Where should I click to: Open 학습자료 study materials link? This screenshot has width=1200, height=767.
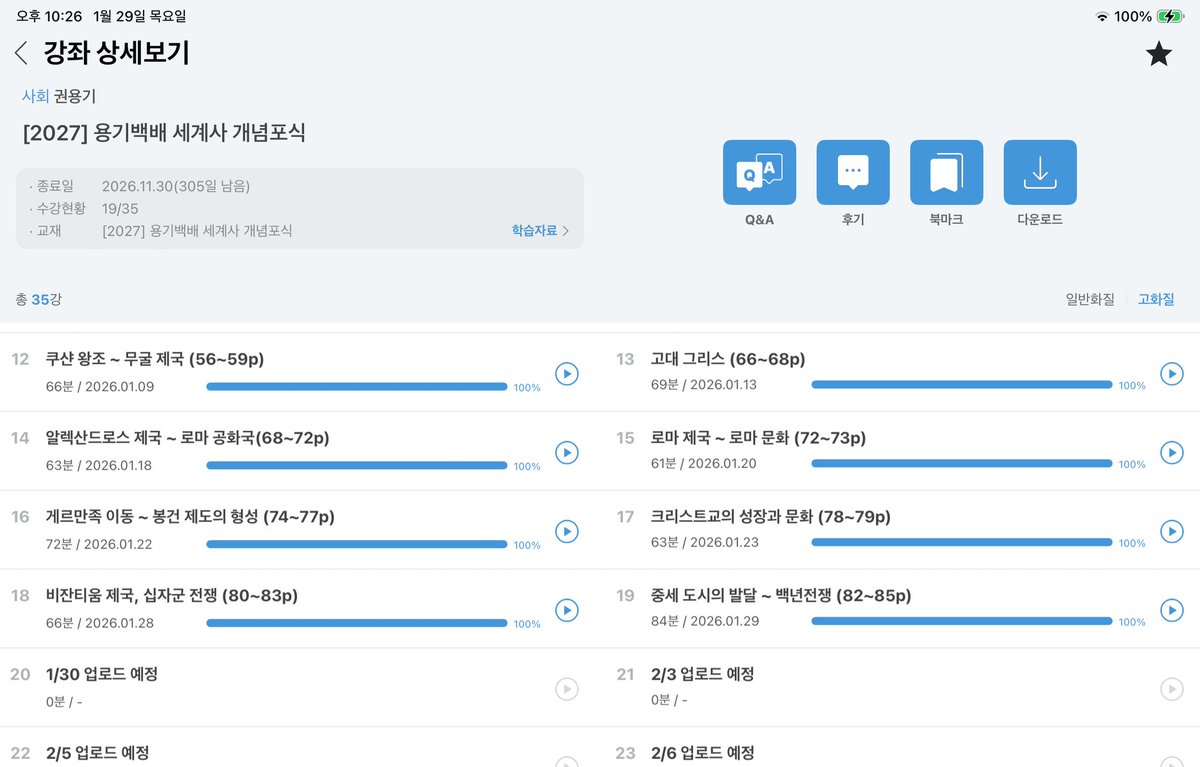[540, 230]
